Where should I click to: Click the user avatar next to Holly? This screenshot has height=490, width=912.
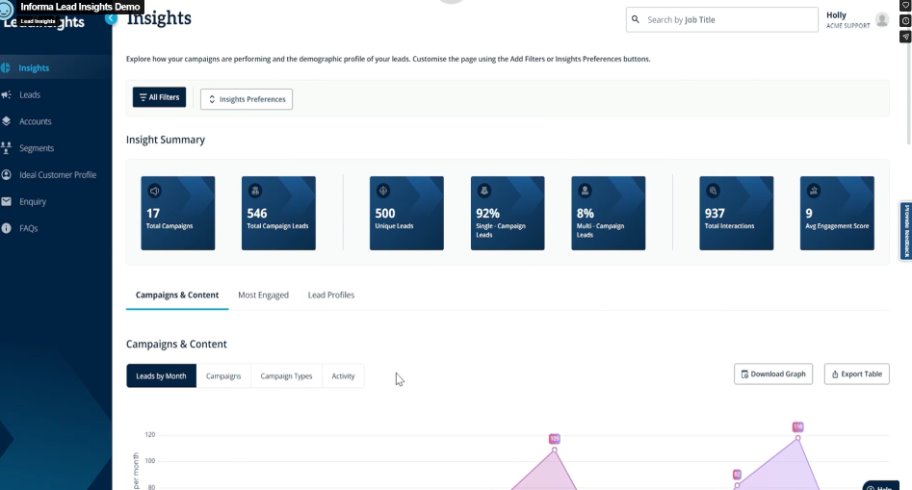[881, 20]
